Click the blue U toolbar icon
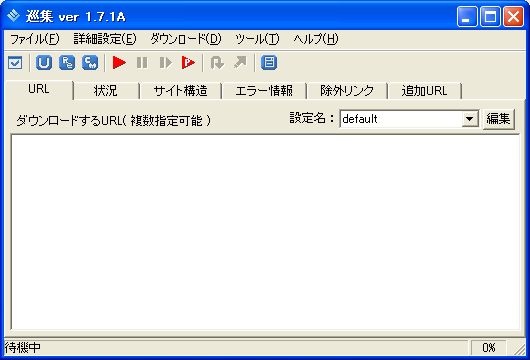Viewport: 530px width, 360px height. tap(44, 63)
